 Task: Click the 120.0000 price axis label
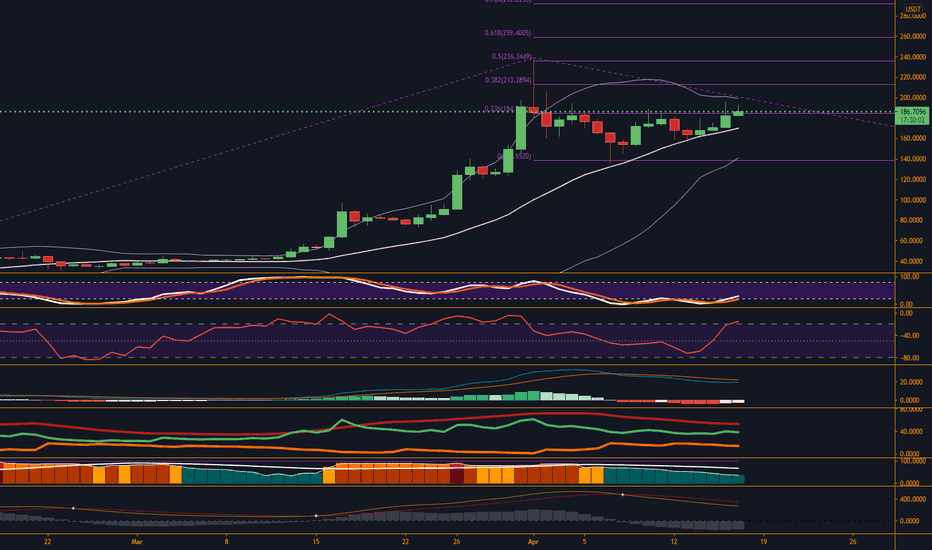tap(912, 180)
